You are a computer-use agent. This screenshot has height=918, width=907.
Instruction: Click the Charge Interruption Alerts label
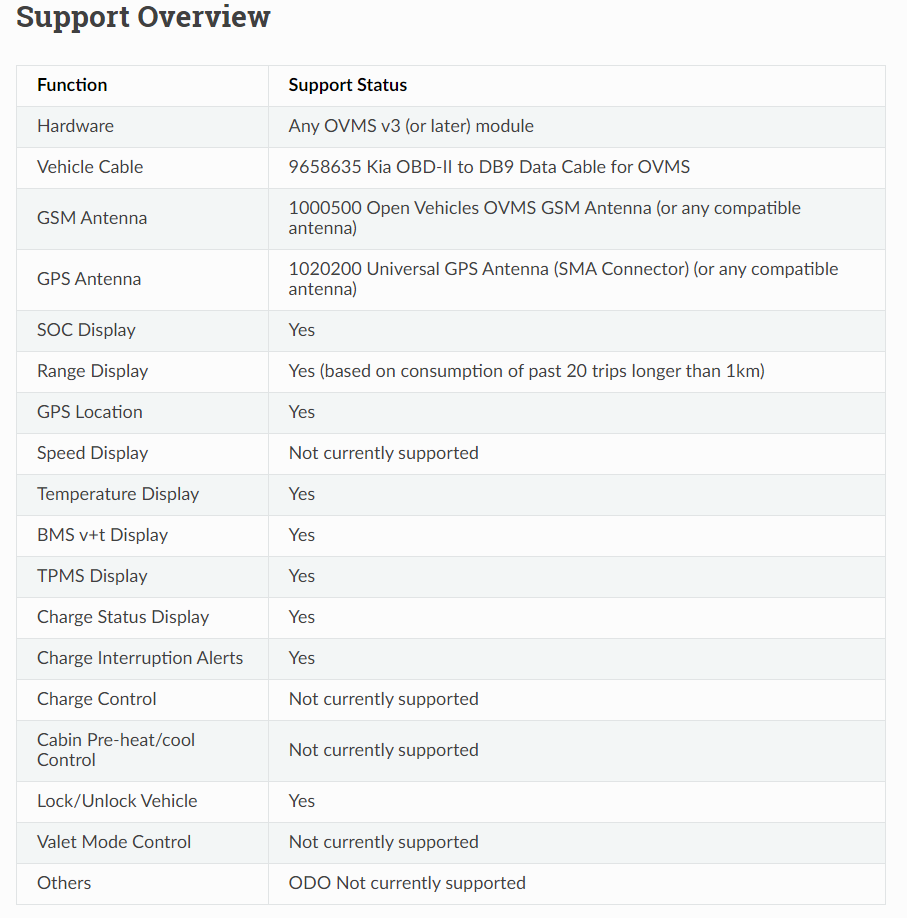coord(140,658)
